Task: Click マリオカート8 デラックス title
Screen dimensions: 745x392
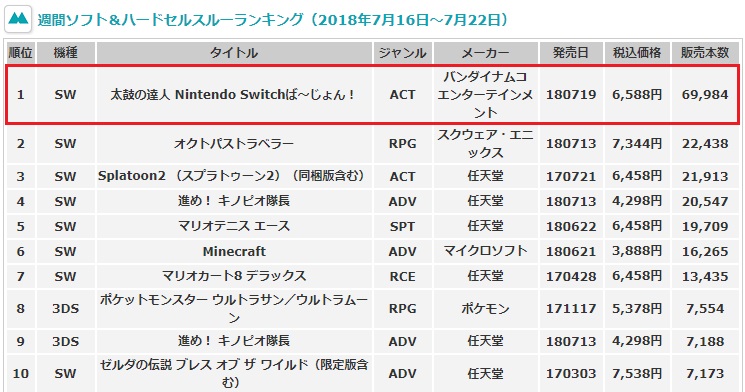Action: 234,276
